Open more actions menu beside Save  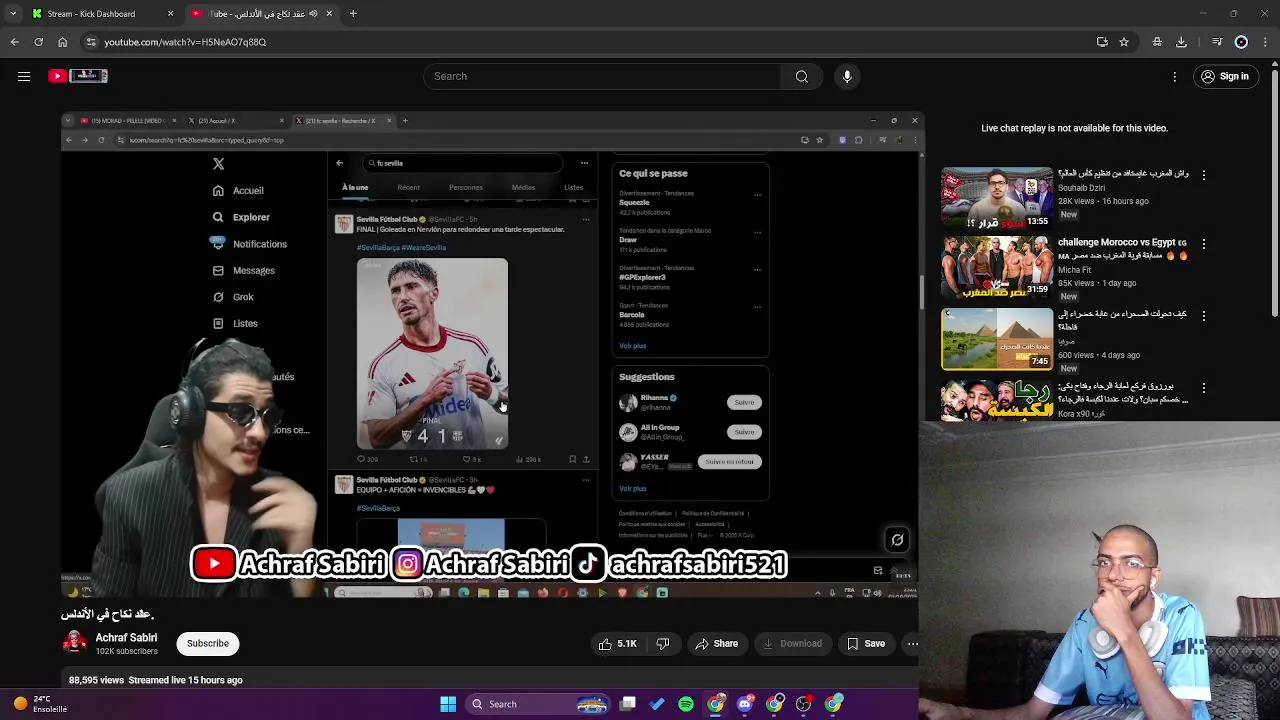click(913, 644)
